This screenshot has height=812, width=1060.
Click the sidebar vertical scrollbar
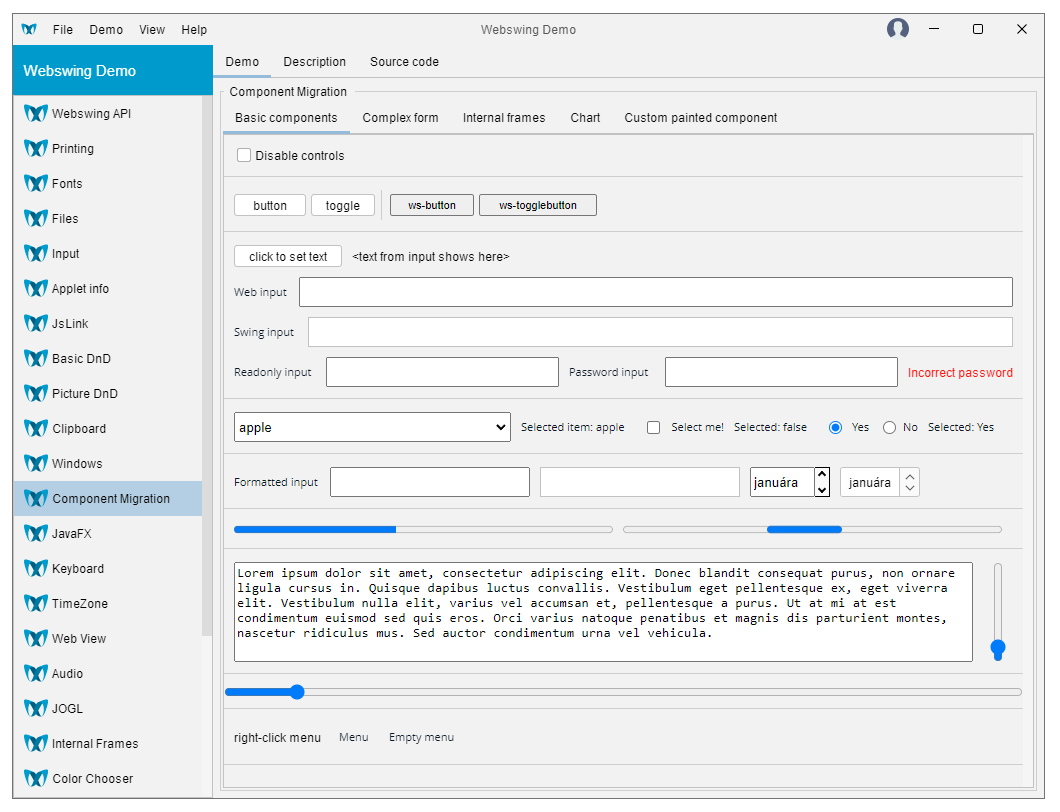point(207,365)
